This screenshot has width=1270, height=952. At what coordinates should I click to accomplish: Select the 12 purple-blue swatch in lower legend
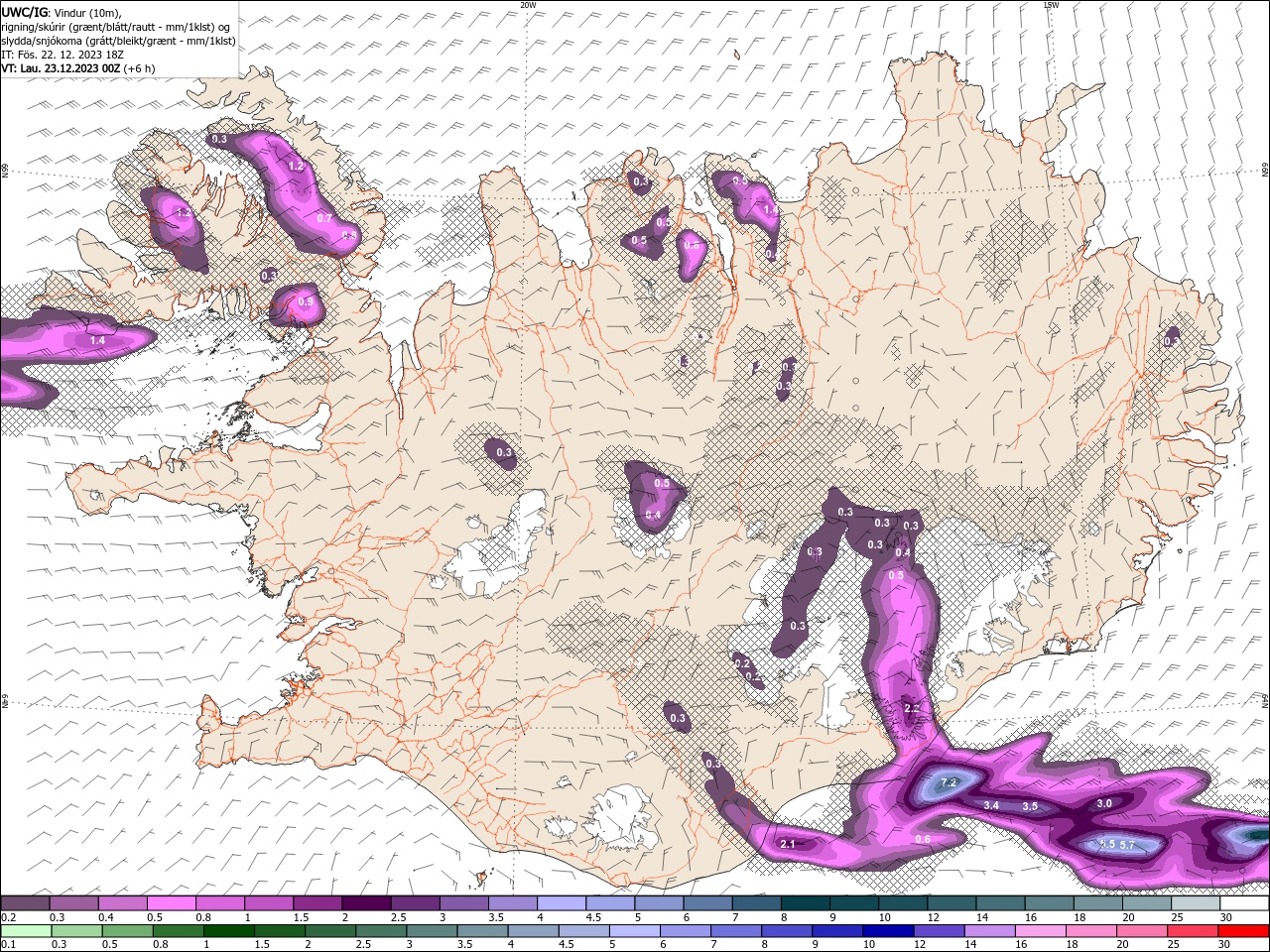click(939, 931)
